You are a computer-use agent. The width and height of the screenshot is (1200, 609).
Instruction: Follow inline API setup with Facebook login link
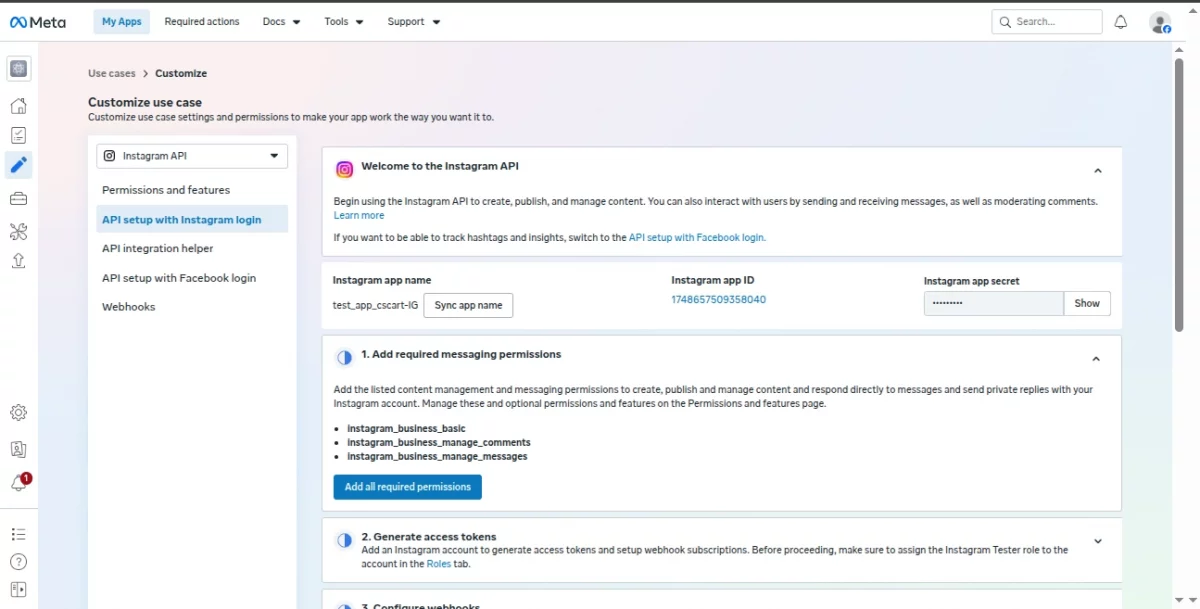[x=696, y=238]
